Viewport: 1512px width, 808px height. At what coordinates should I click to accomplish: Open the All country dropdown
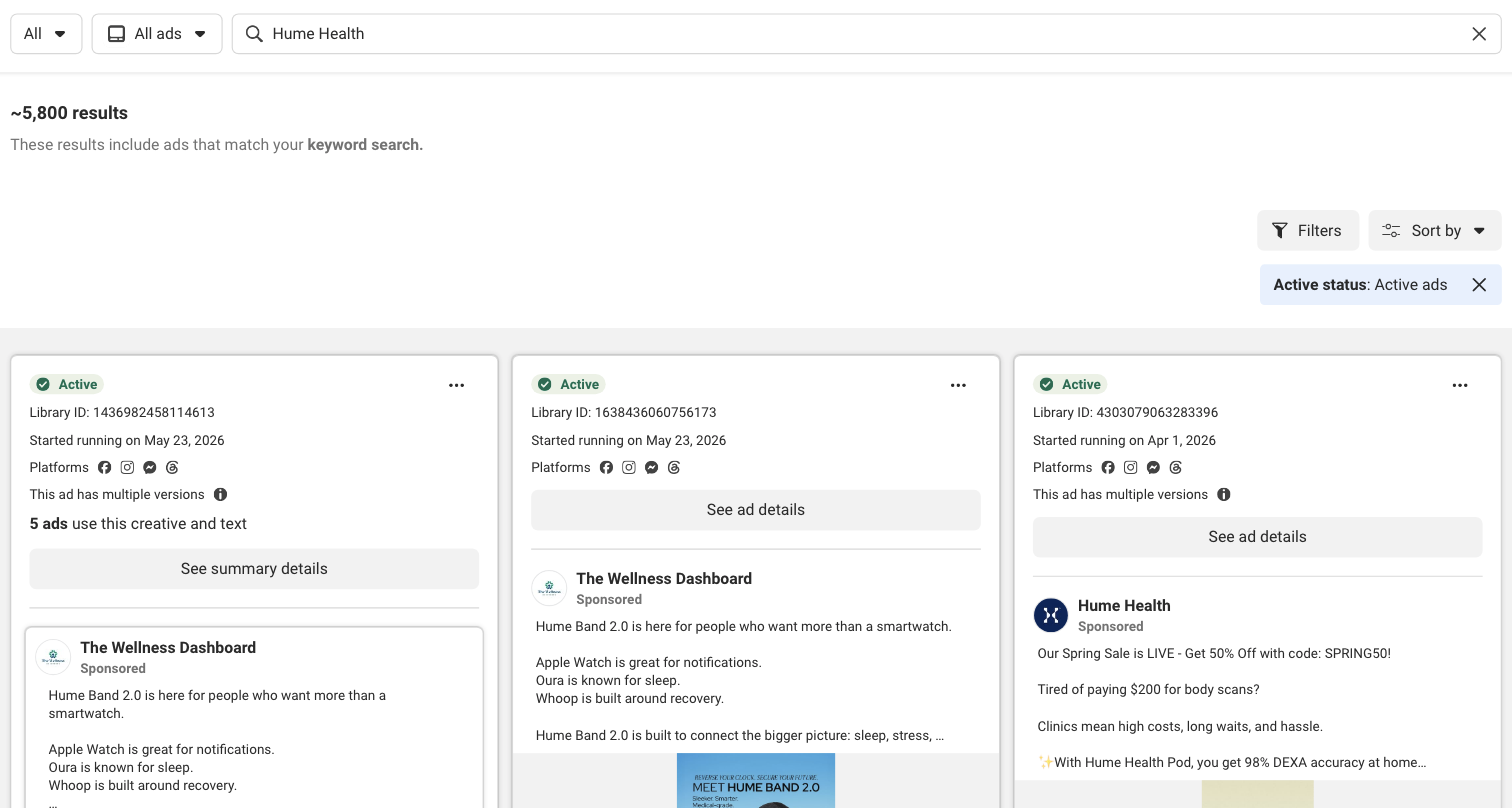click(x=46, y=34)
